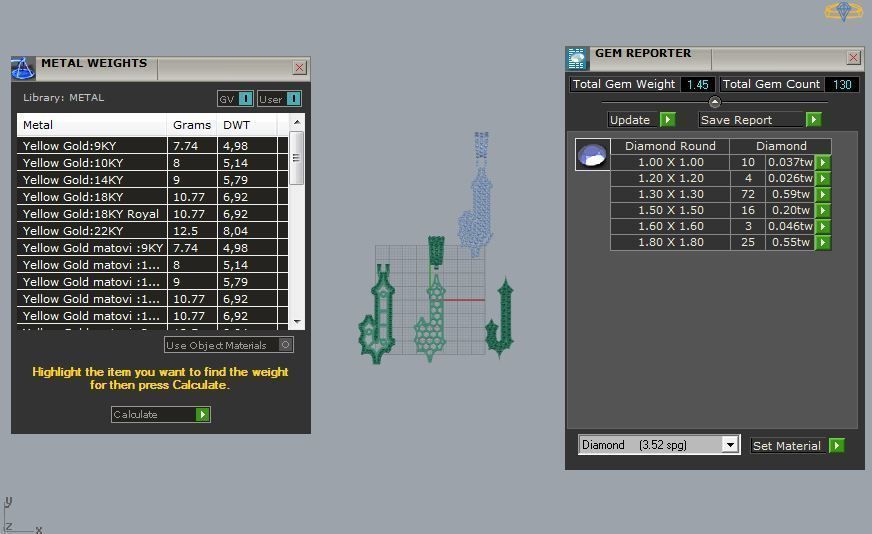Click the green arrow next to Update
This screenshot has width=872, height=534.
coord(667,120)
